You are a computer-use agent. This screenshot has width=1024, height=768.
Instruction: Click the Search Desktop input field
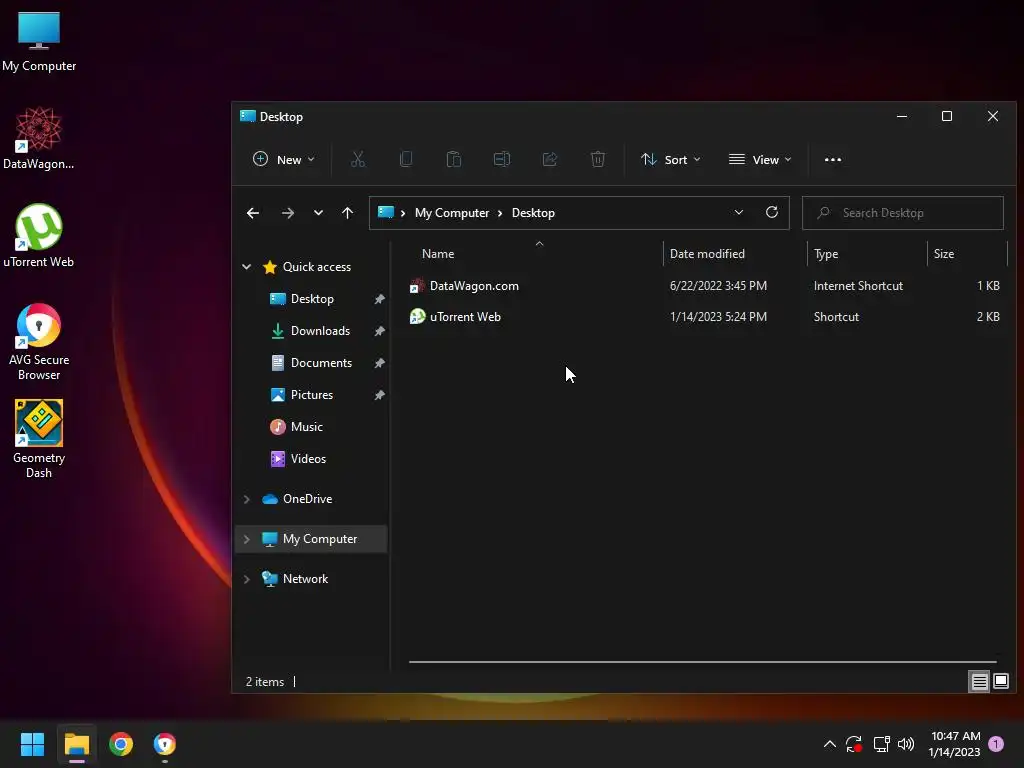click(x=903, y=213)
